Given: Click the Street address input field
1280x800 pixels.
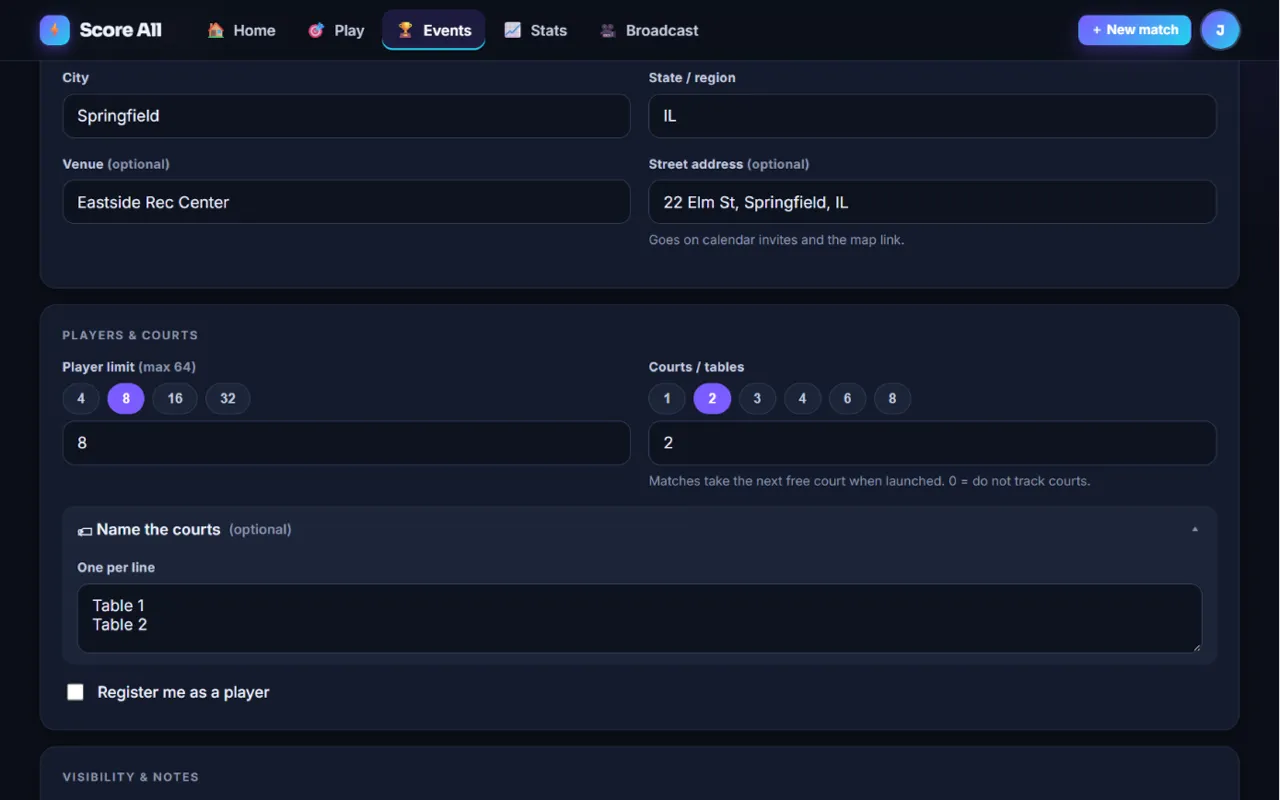Looking at the screenshot, I should (932, 202).
